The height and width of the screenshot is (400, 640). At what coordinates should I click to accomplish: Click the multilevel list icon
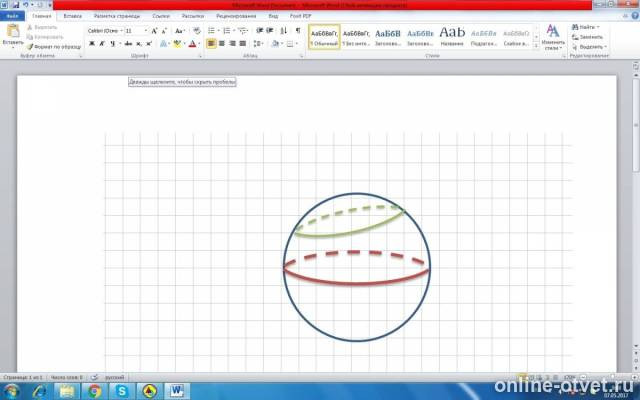[242, 31]
